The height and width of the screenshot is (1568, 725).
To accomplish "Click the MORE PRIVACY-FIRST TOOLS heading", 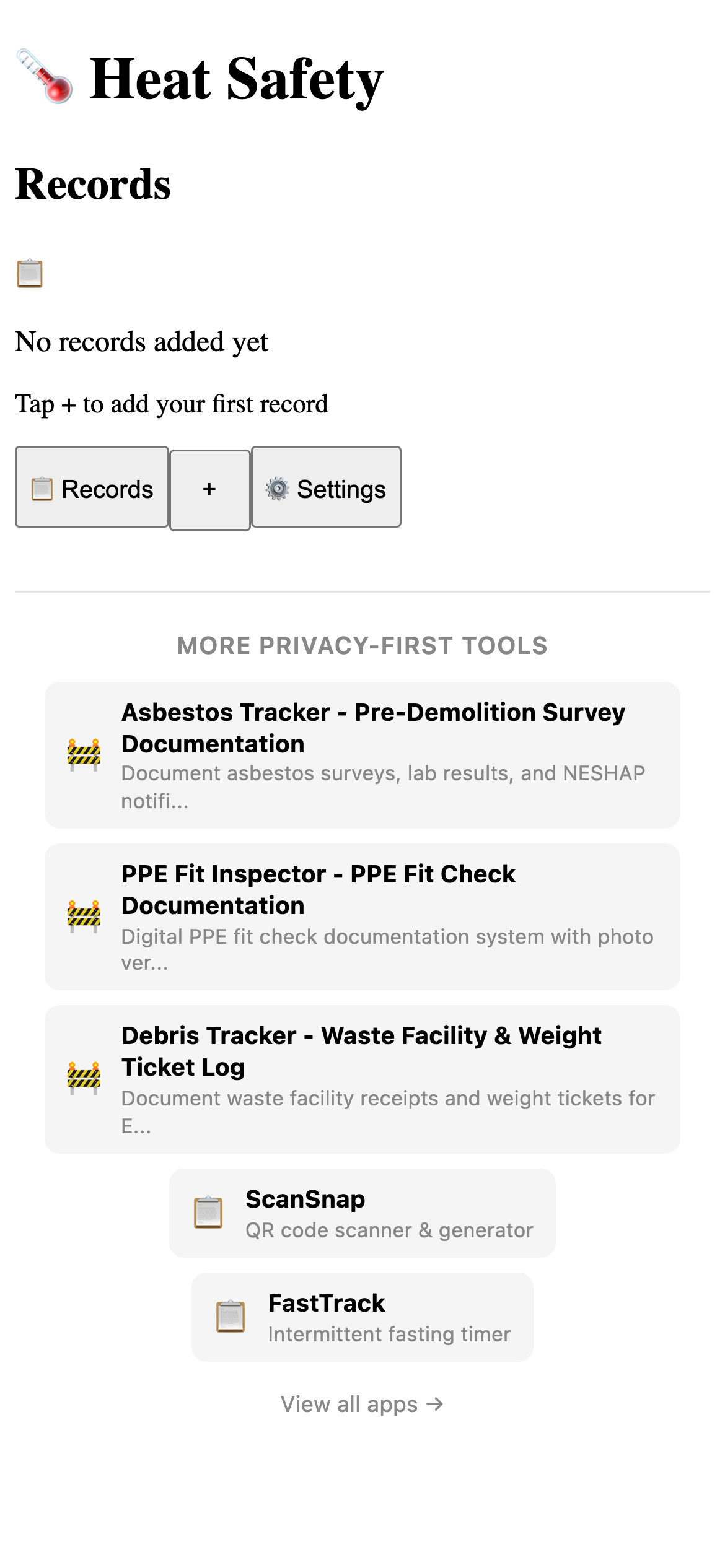I will pos(362,645).
